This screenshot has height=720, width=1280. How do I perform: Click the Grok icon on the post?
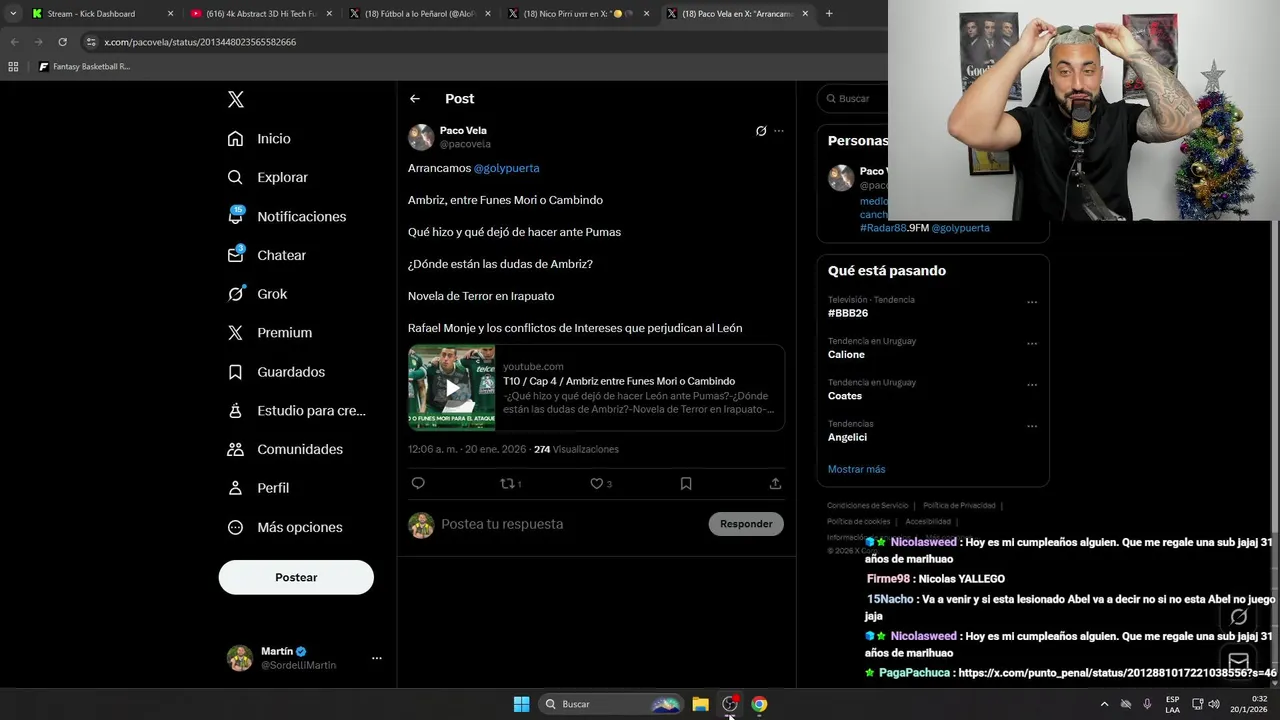[x=761, y=131]
